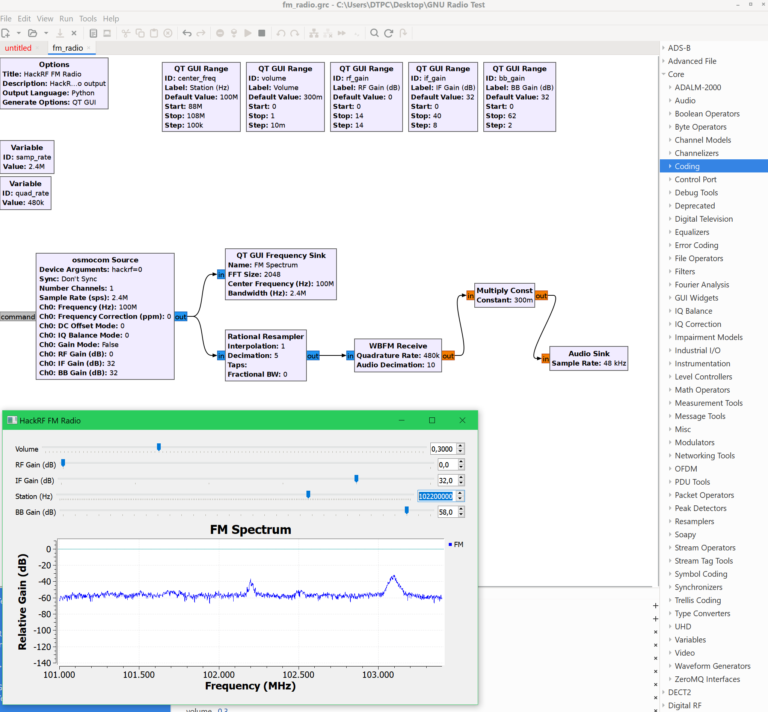The width and height of the screenshot is (768, 712).
Task: Click the Station frequency field 102200000
Action: pyautogui.click(x=436, y=496)
